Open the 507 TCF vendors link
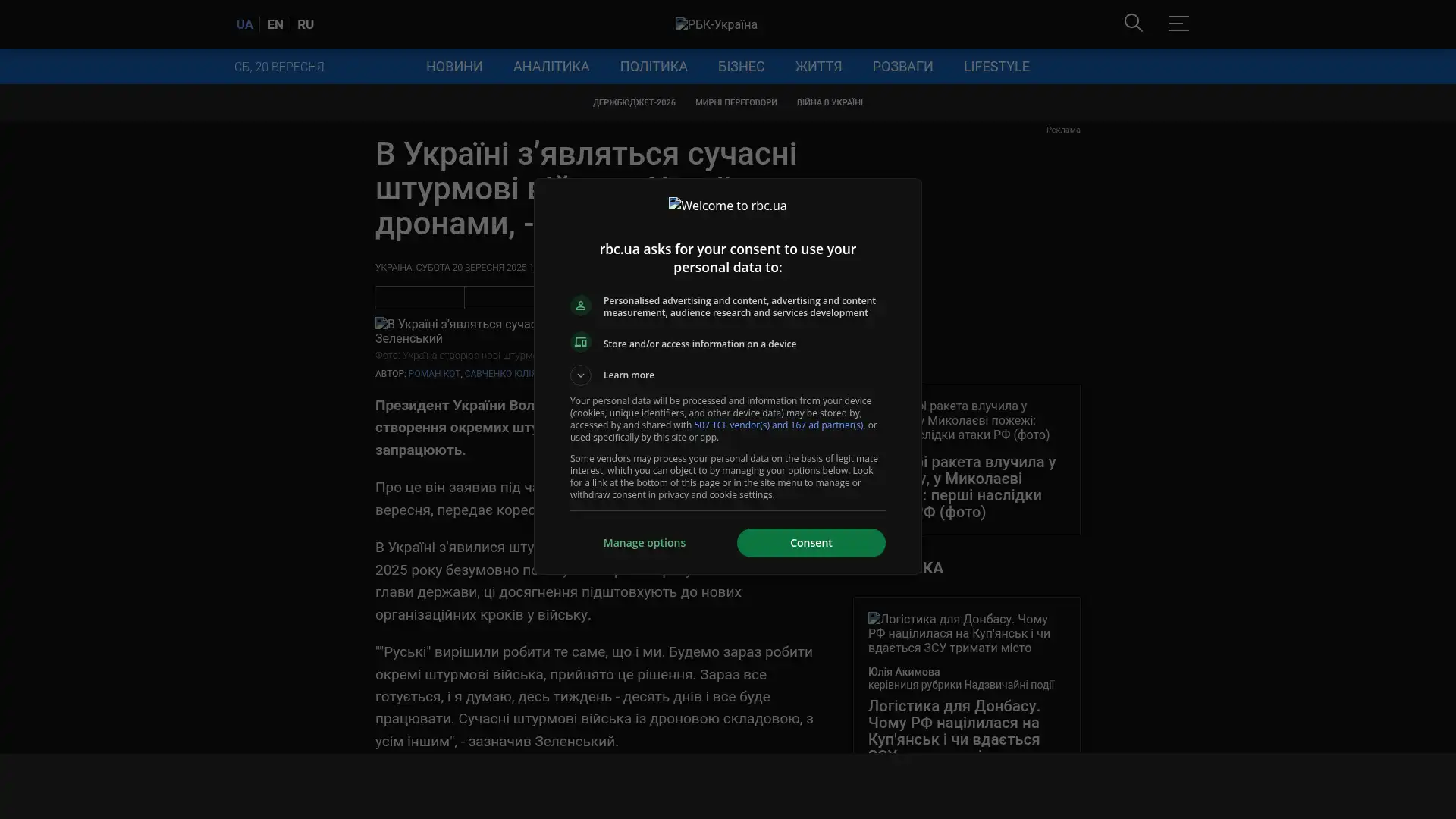The image size is (1456, 819). pos(778,425)
